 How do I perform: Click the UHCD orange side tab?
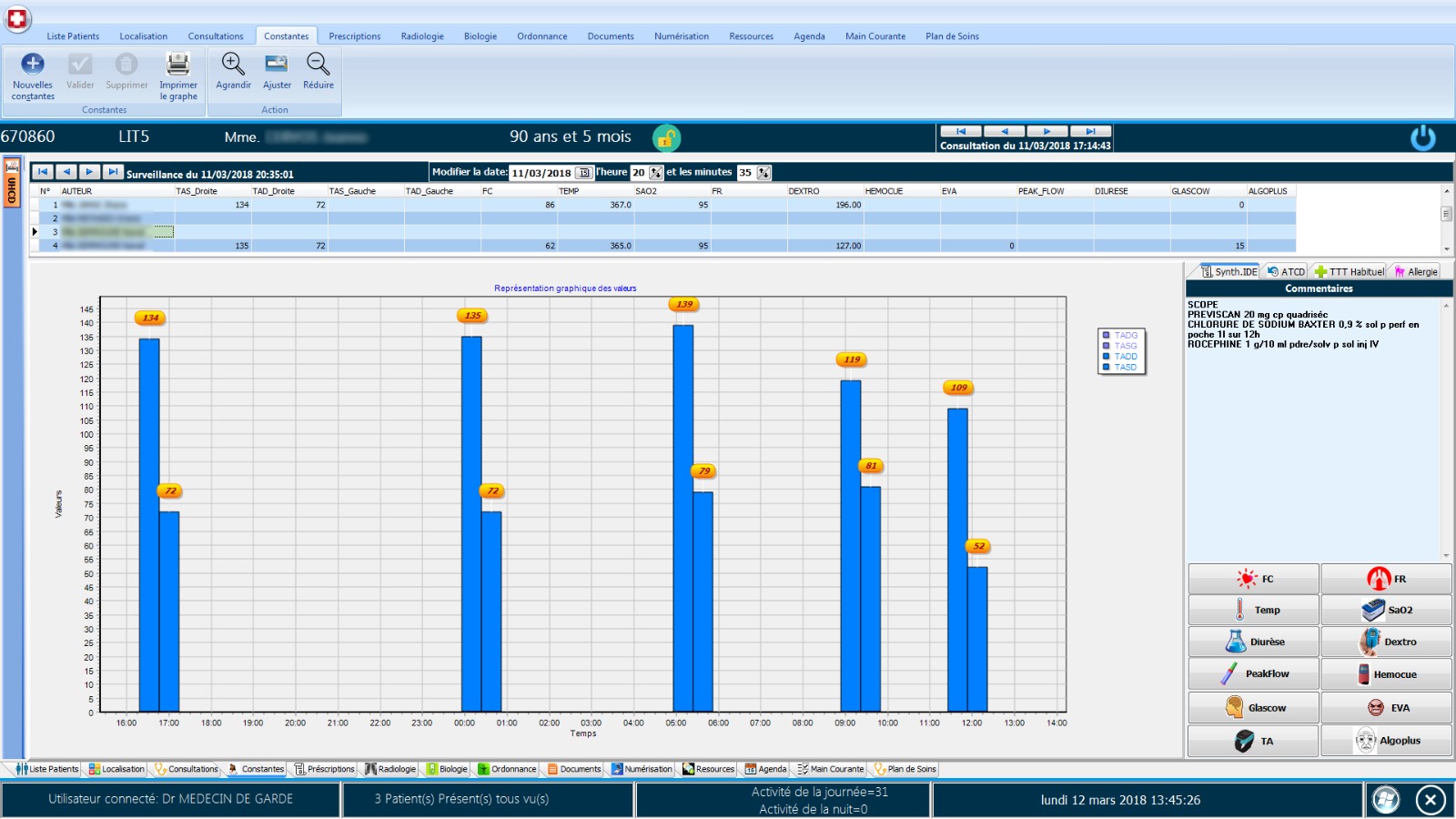[x=12, y=182]
